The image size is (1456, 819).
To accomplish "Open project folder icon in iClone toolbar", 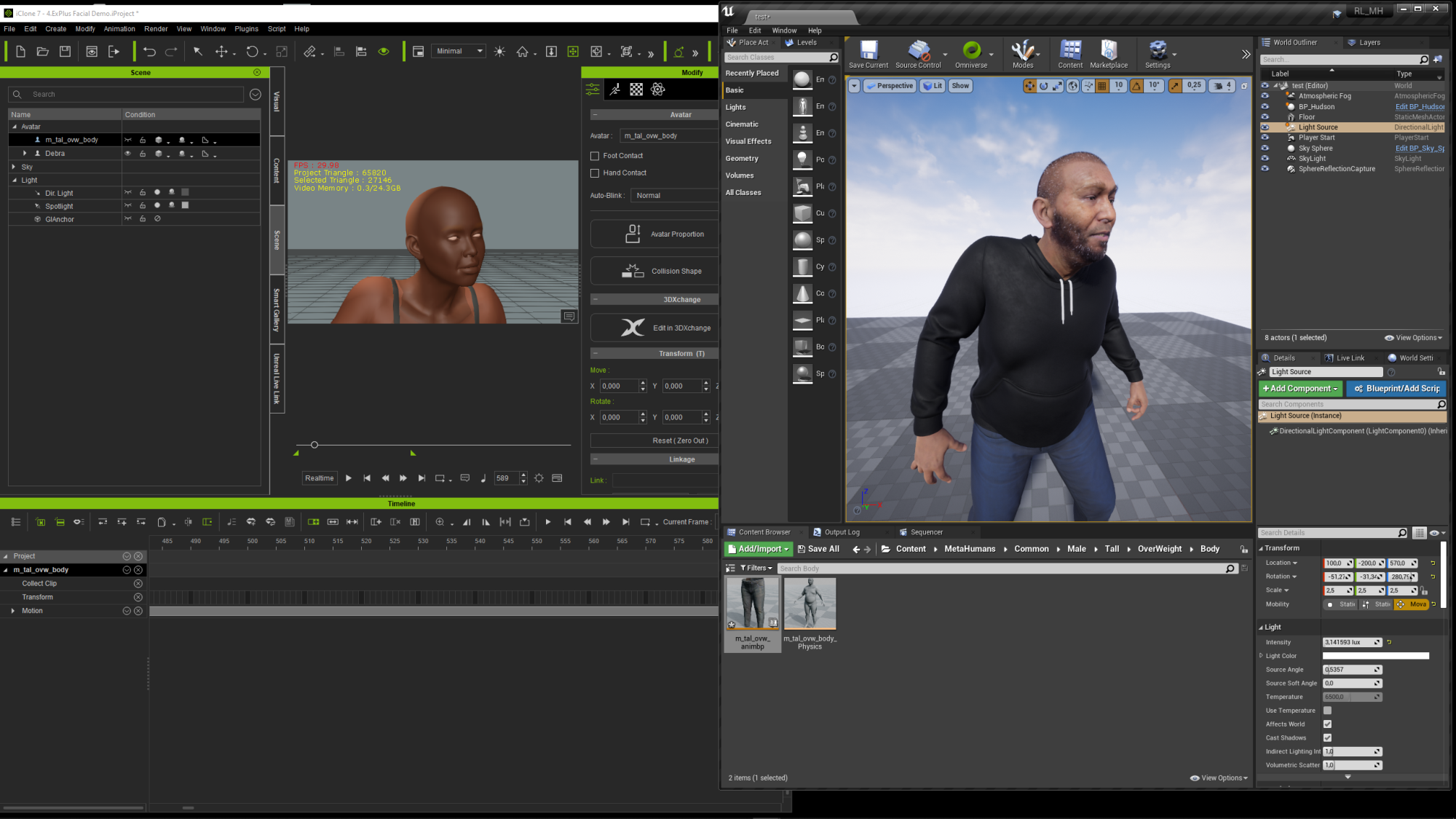I will (x=43, y=52).
